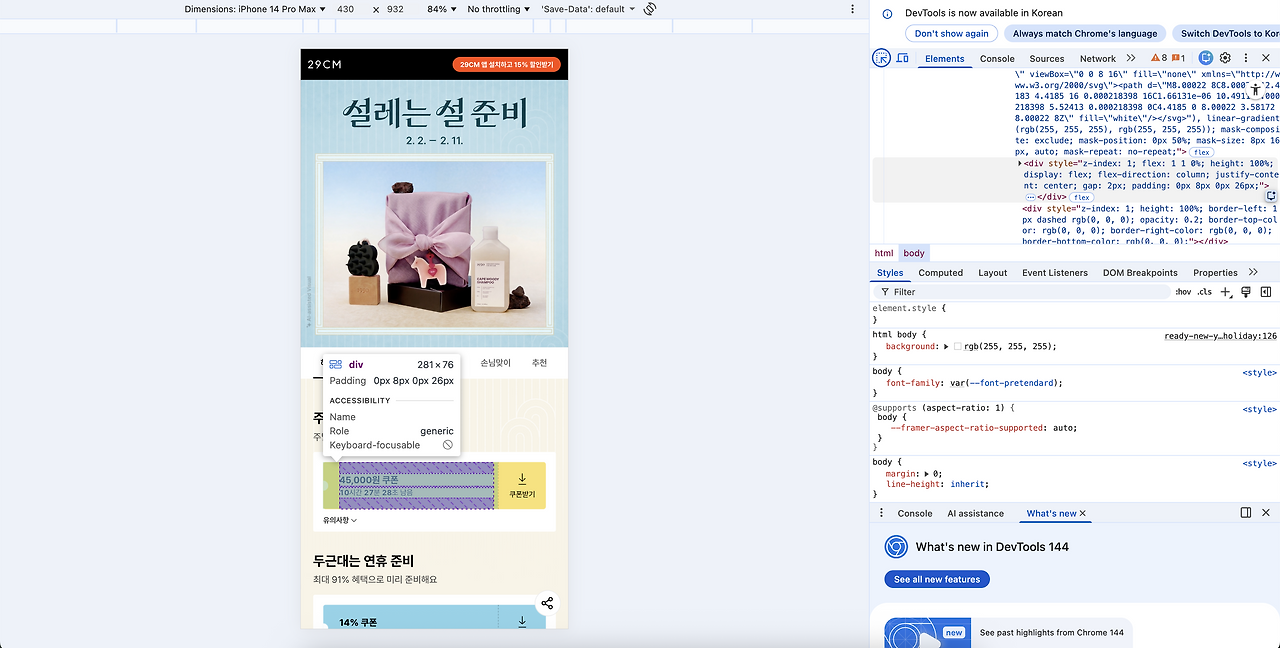The height and width of the screenshot is (648, 1280).
Task: Switch to the Sources panel tab
Action: (x=1047, y=58)
